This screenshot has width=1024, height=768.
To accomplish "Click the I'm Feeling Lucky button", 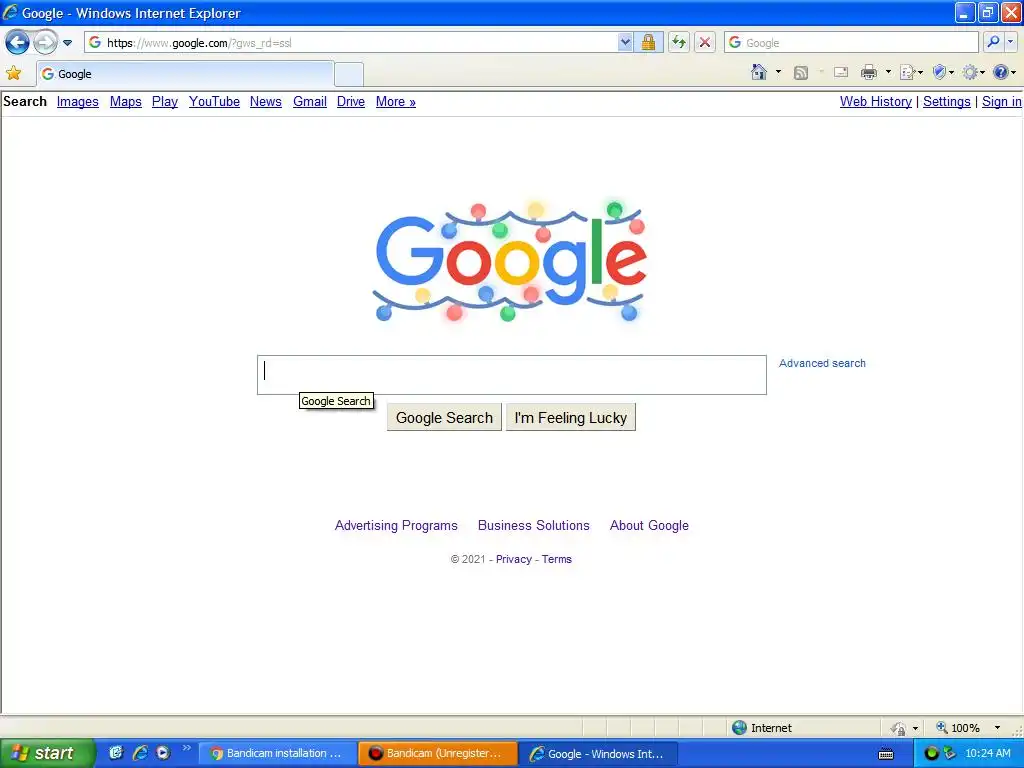I will pos(571,417).
